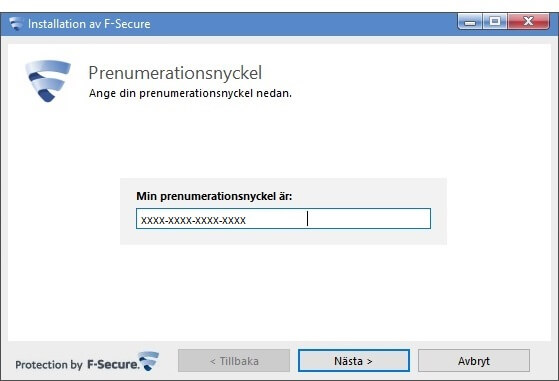Continue with the Nästa button

point(354,361)
